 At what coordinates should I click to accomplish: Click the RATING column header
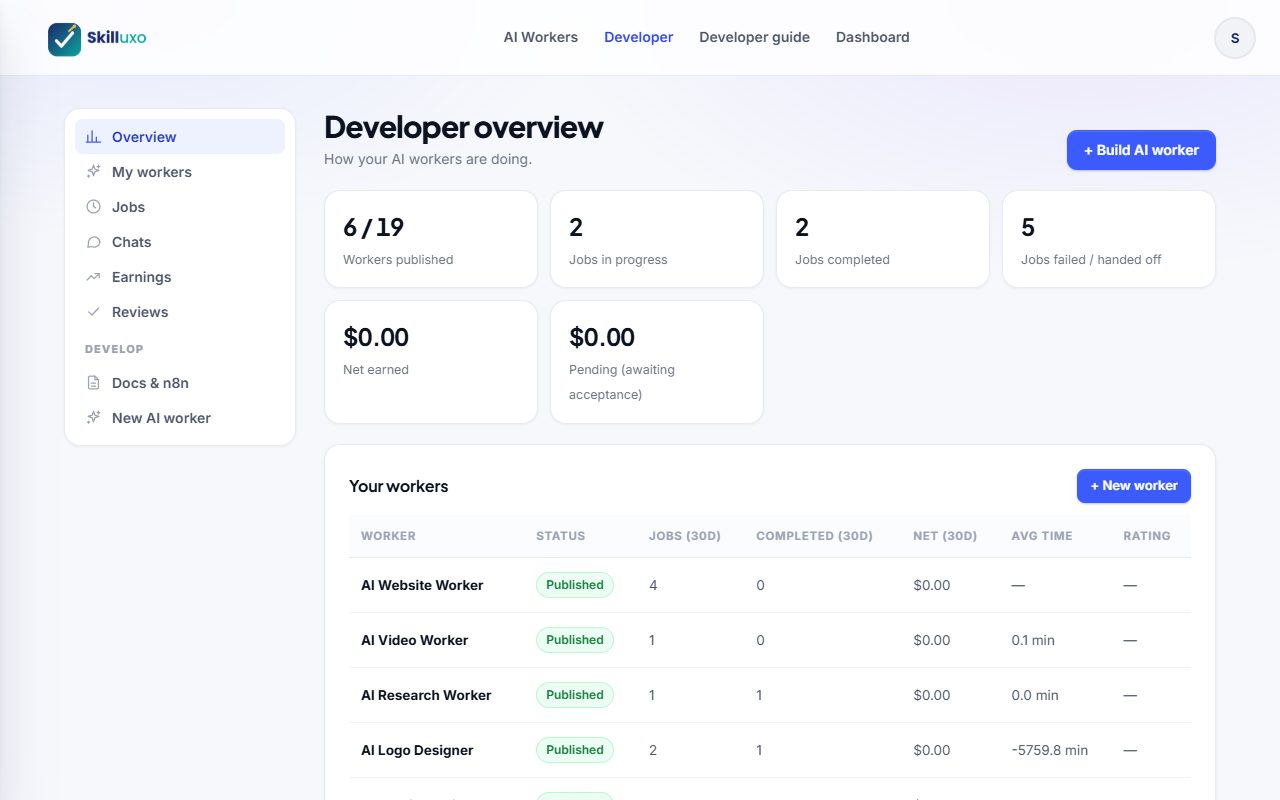coord(1147,536)
